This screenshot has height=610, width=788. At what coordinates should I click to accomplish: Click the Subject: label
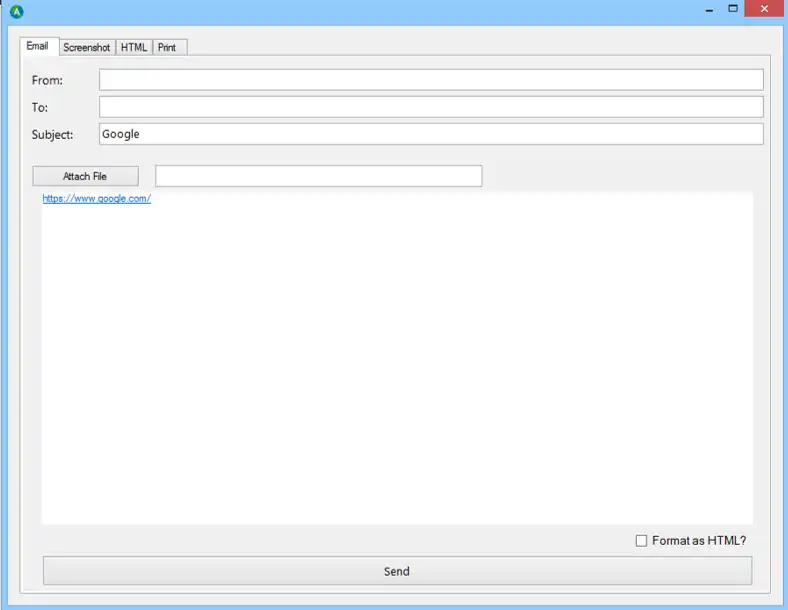click(52, 135)
